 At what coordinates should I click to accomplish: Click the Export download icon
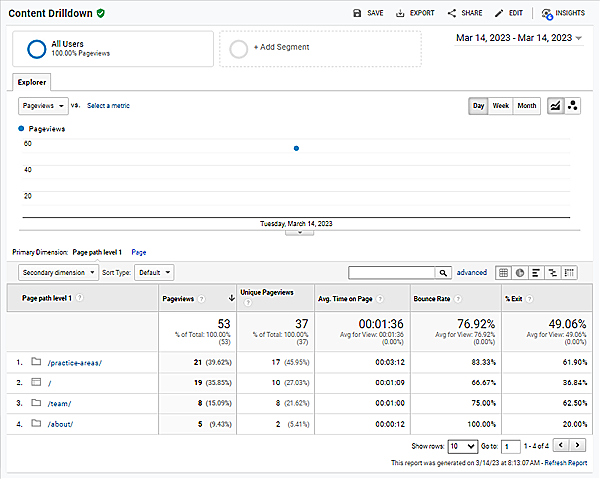point(400,13)
